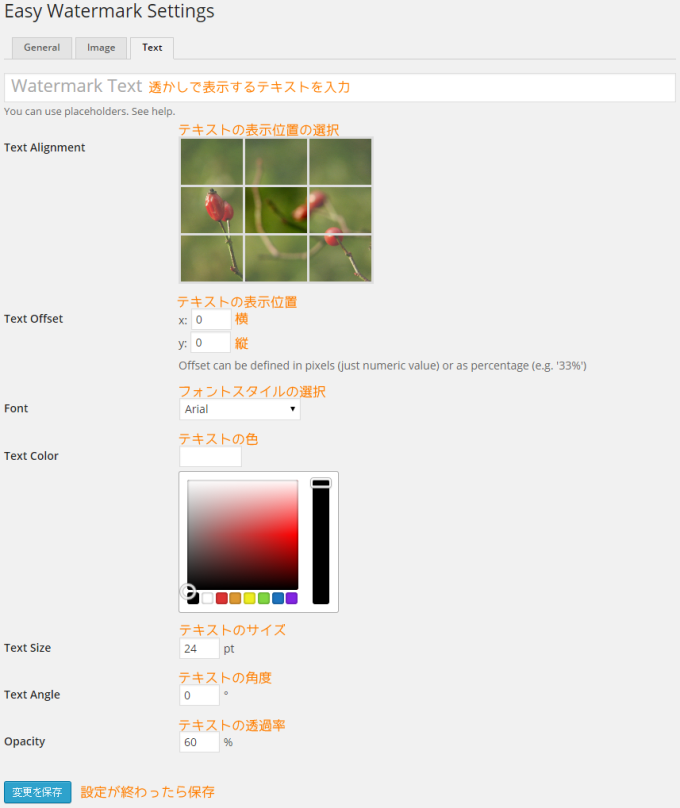This screenshot has width=680, height=808.
Task: Click the Text Color value field
Action: click(x=210, y=457)
